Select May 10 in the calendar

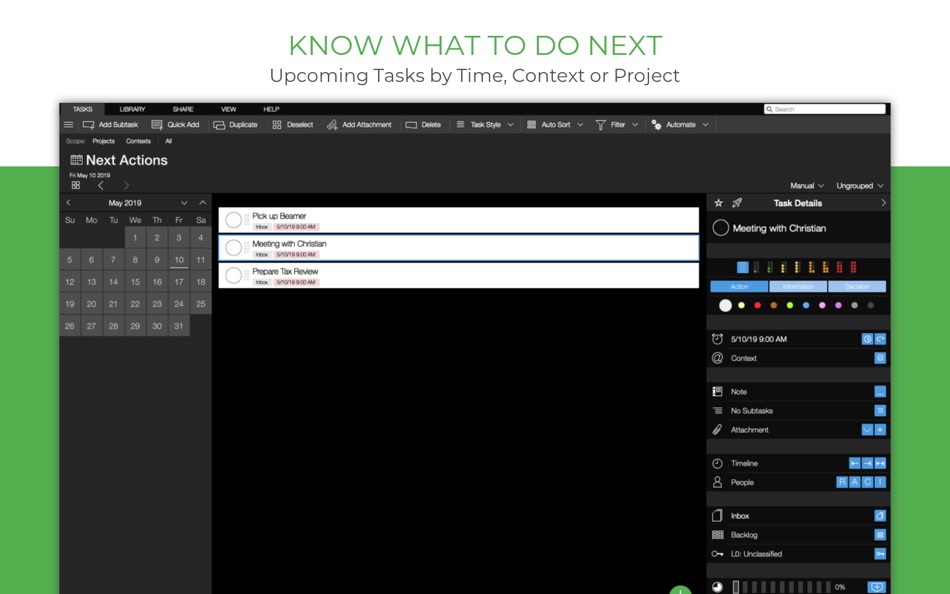click(179, 260)
